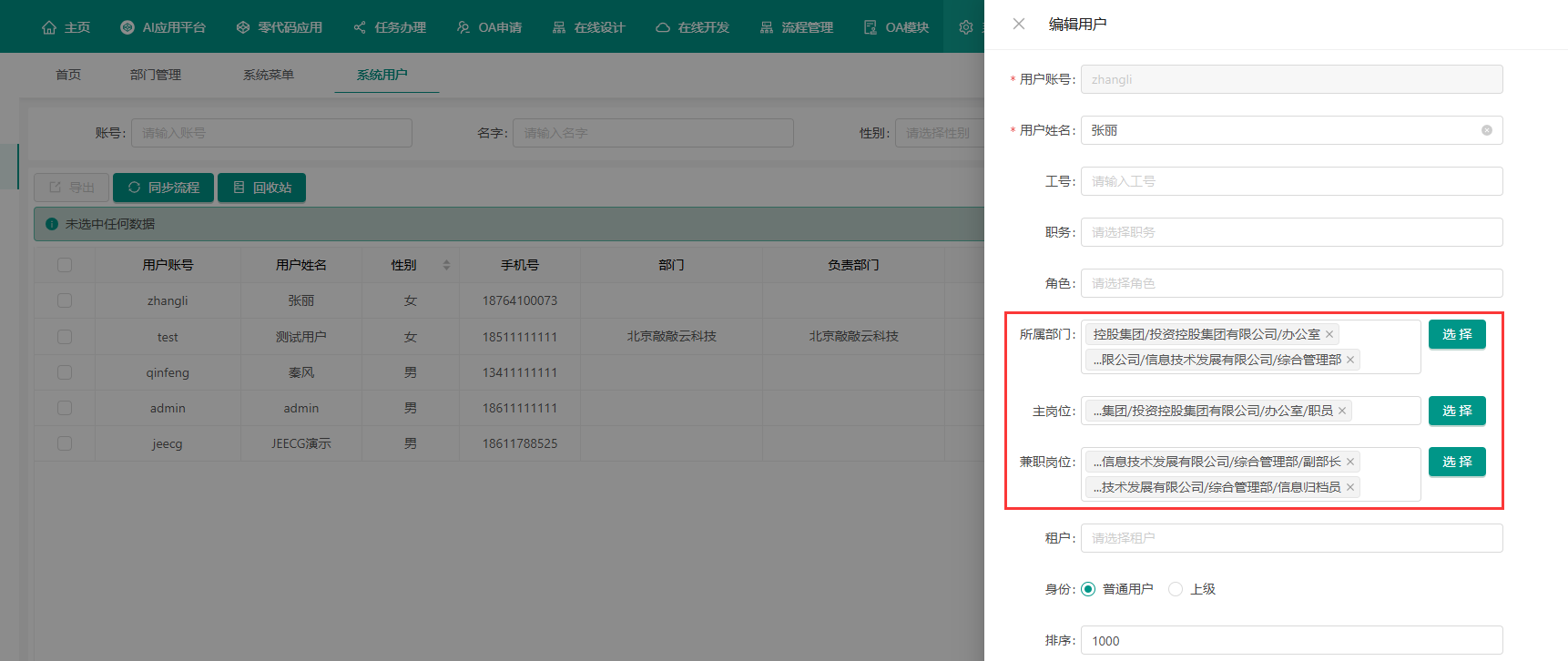The image size is (1568, 661).
Task: Click the 手机号 column header
Action: pyautogui.click(x=520, y=265)
